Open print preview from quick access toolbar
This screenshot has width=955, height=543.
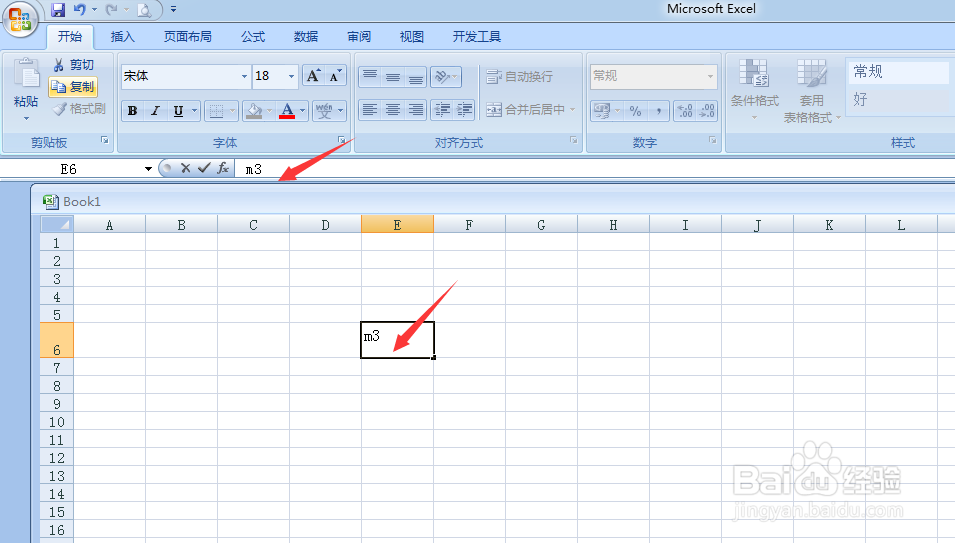point(144,10)
